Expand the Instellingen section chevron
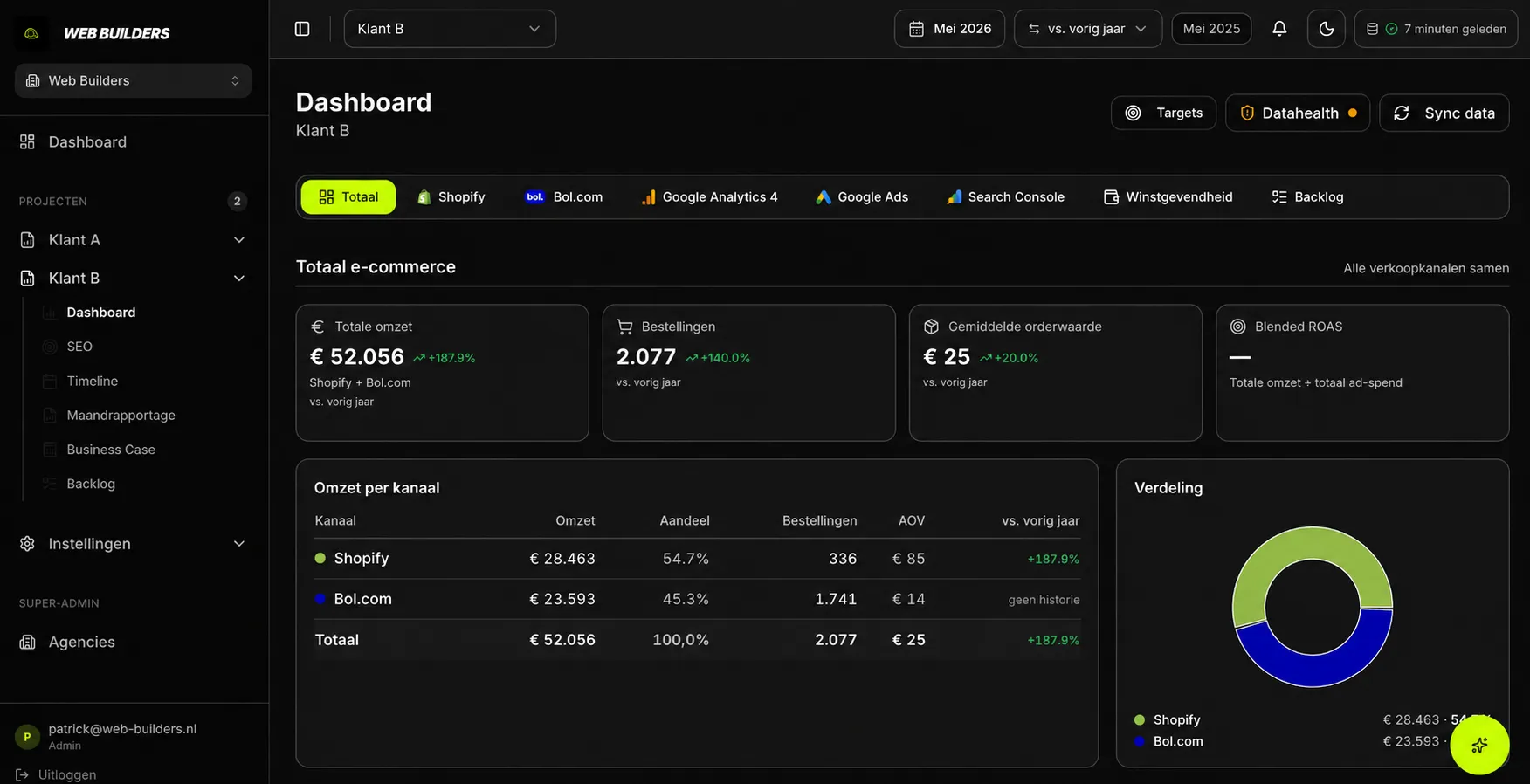The width and height of the screenshot is (1530, 784). tap(238, 544)
